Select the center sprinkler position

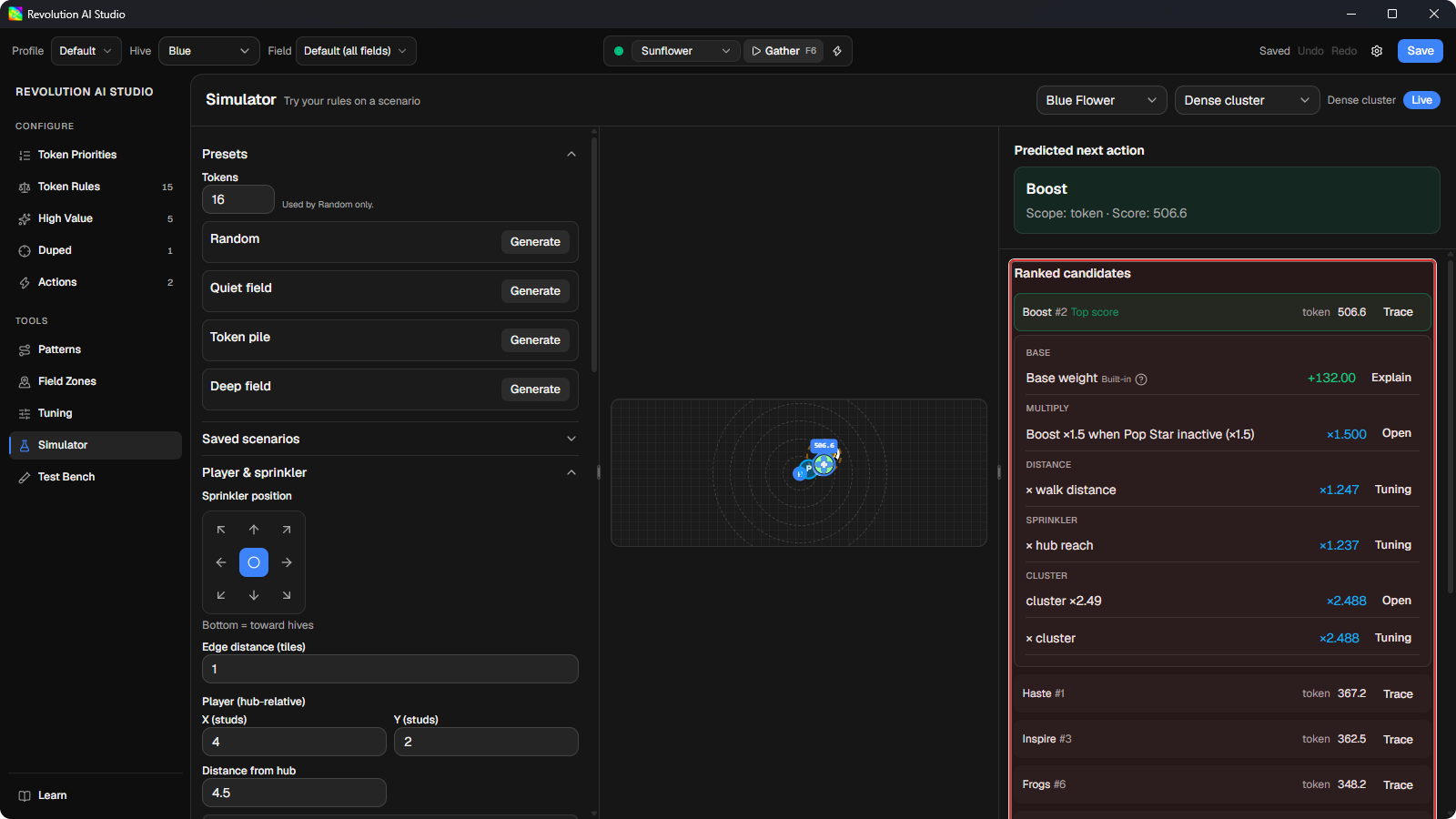point(254,562)
